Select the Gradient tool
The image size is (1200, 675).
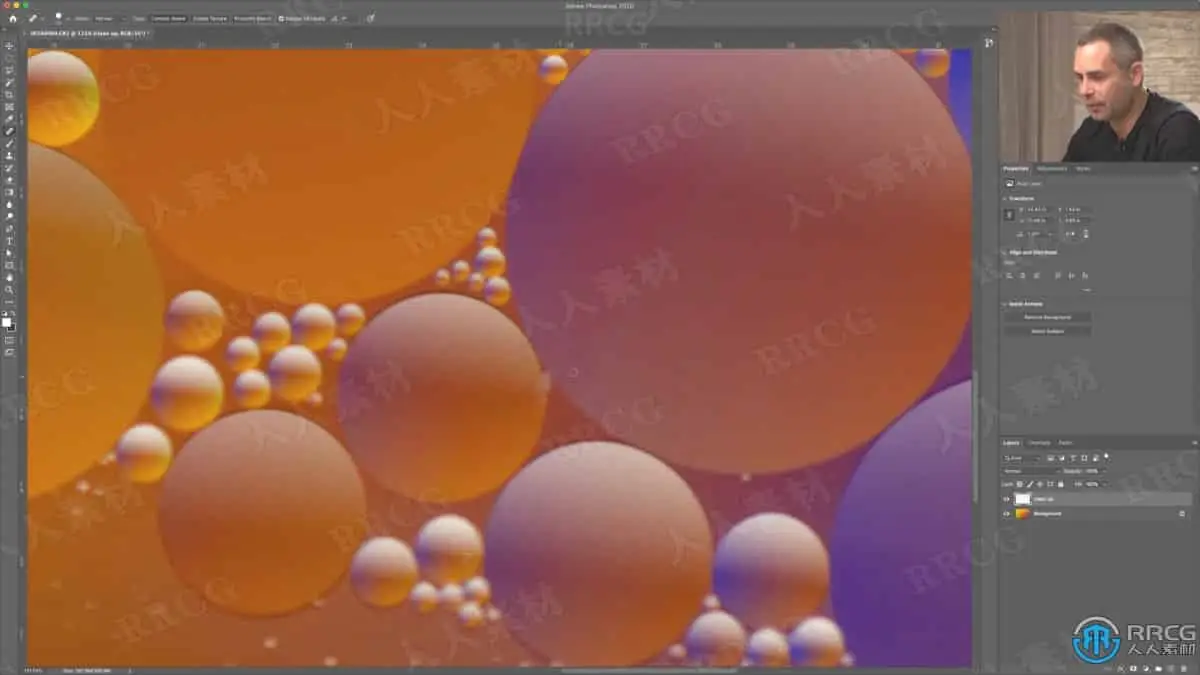coord(10,192)
